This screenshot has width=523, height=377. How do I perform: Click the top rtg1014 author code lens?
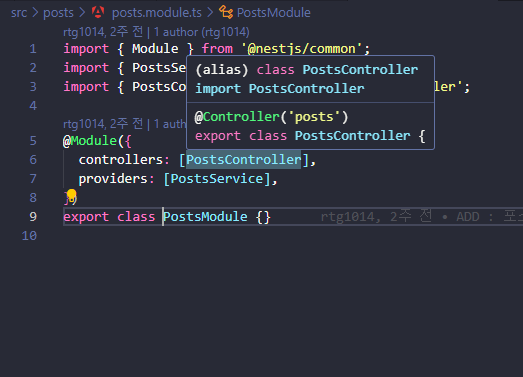click(156, 32)
